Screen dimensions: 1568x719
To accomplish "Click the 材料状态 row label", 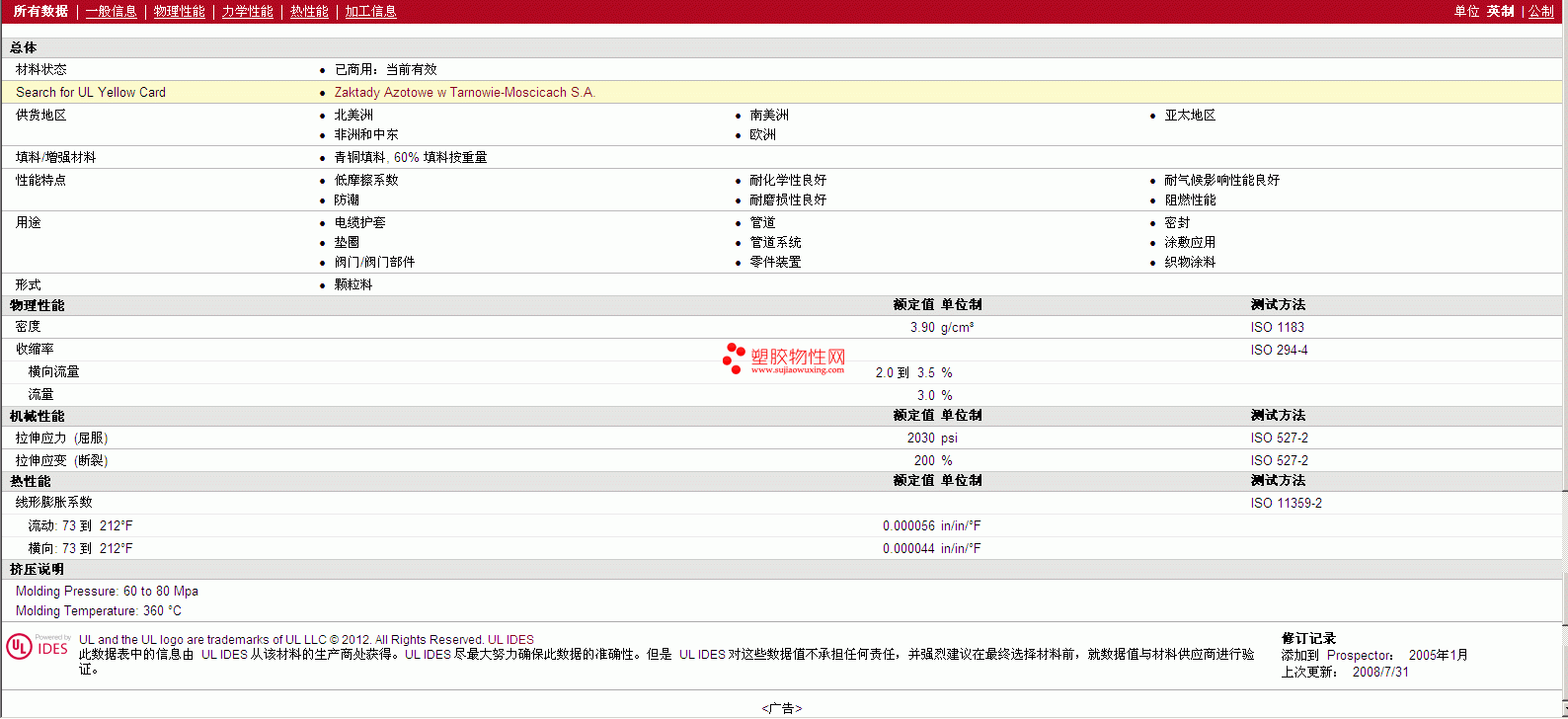I will click(x=41, y=69).
